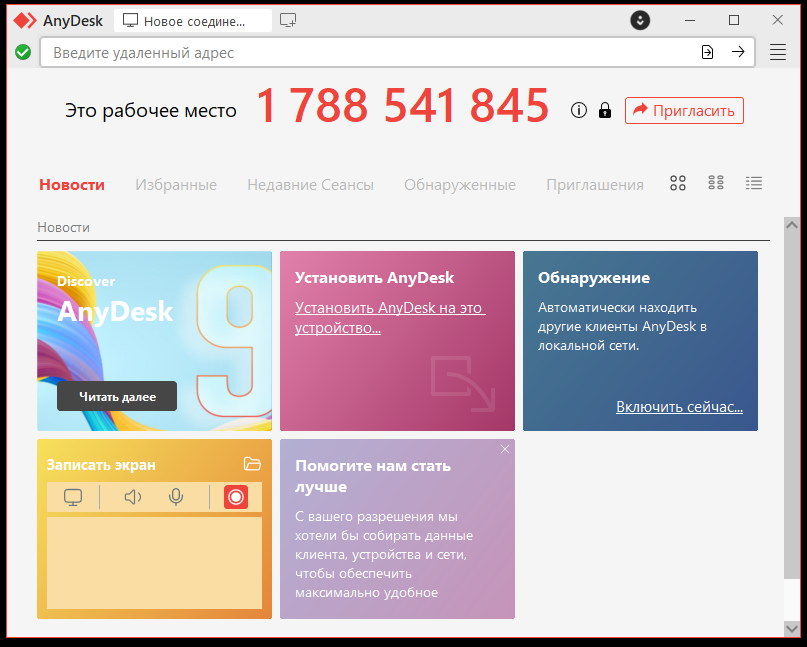Toggle screen capture monitor icon in recorder
Image resolution: width=807 pixels, height=647 pixels.
[x=73, y=497]
